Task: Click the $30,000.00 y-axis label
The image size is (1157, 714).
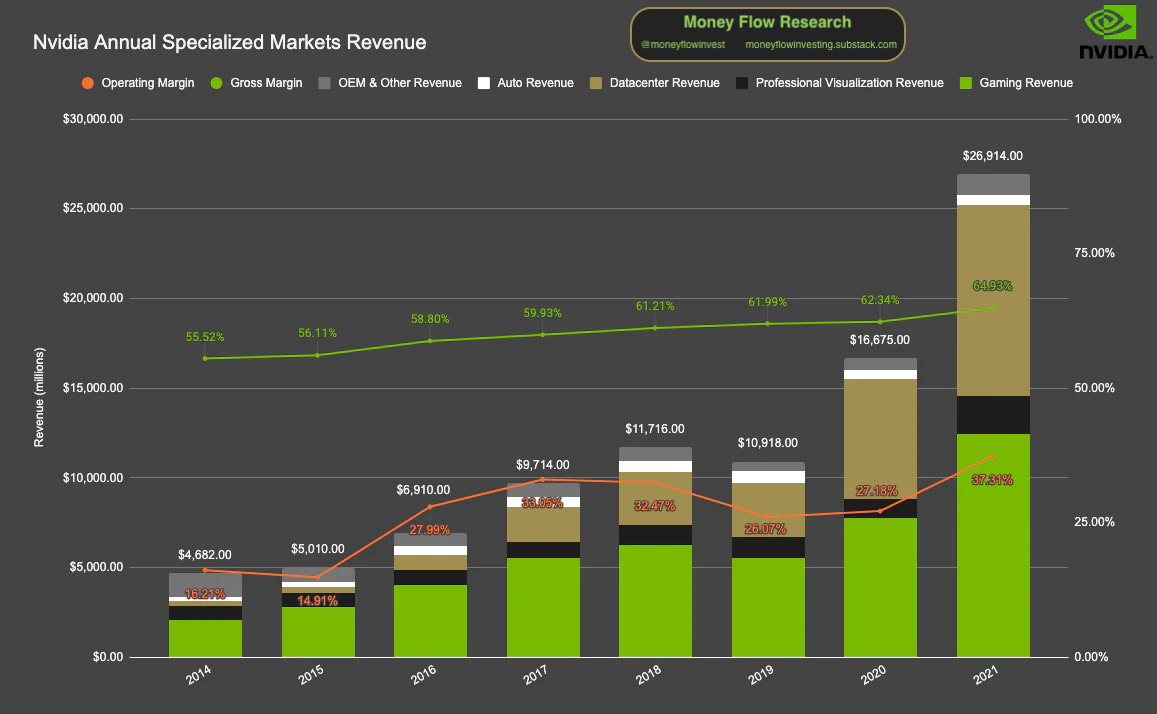Action: click(93, 119)
